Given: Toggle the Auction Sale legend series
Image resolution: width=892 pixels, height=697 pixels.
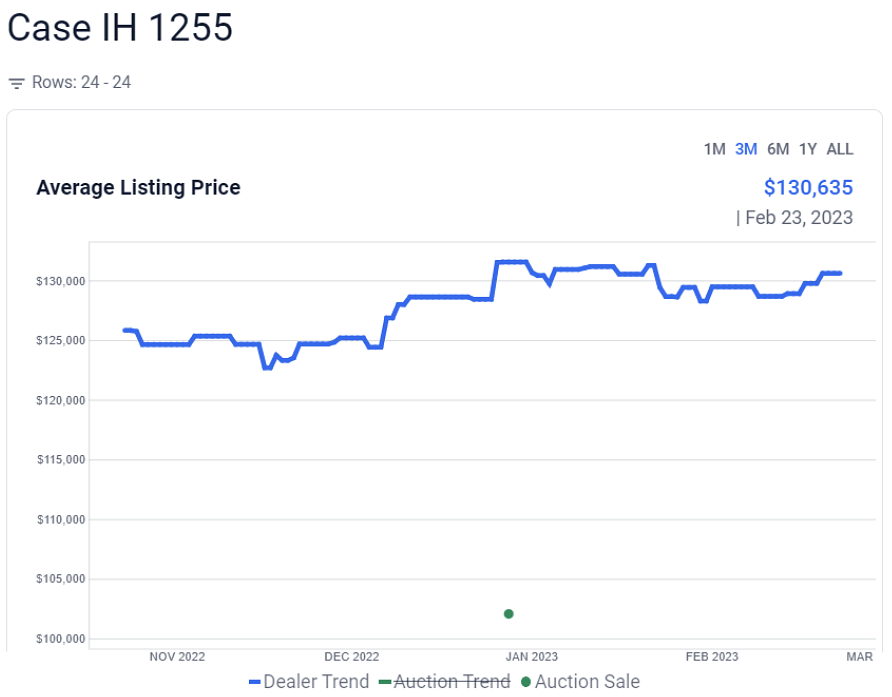Looking at the screenshot, I should pyautogui.click(x=580, y=681).
